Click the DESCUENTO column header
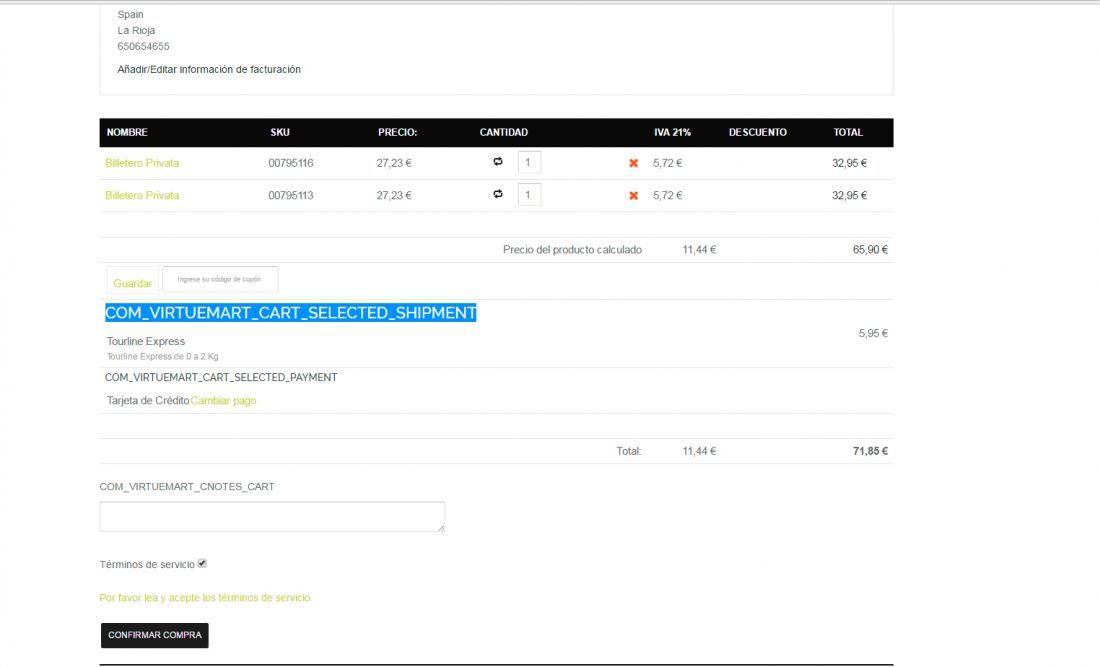 [758, 132]
